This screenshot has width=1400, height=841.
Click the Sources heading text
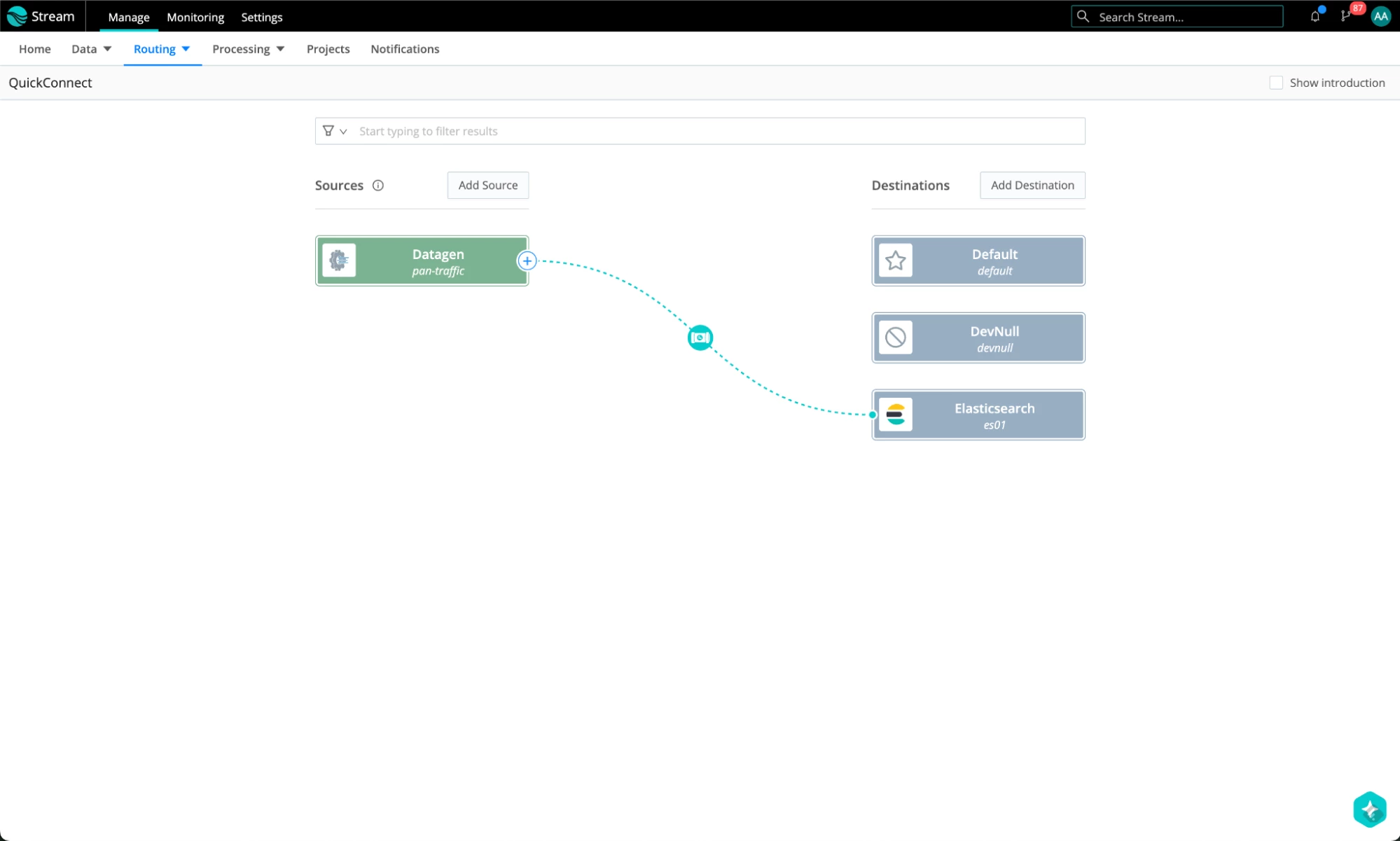point(339,186)
